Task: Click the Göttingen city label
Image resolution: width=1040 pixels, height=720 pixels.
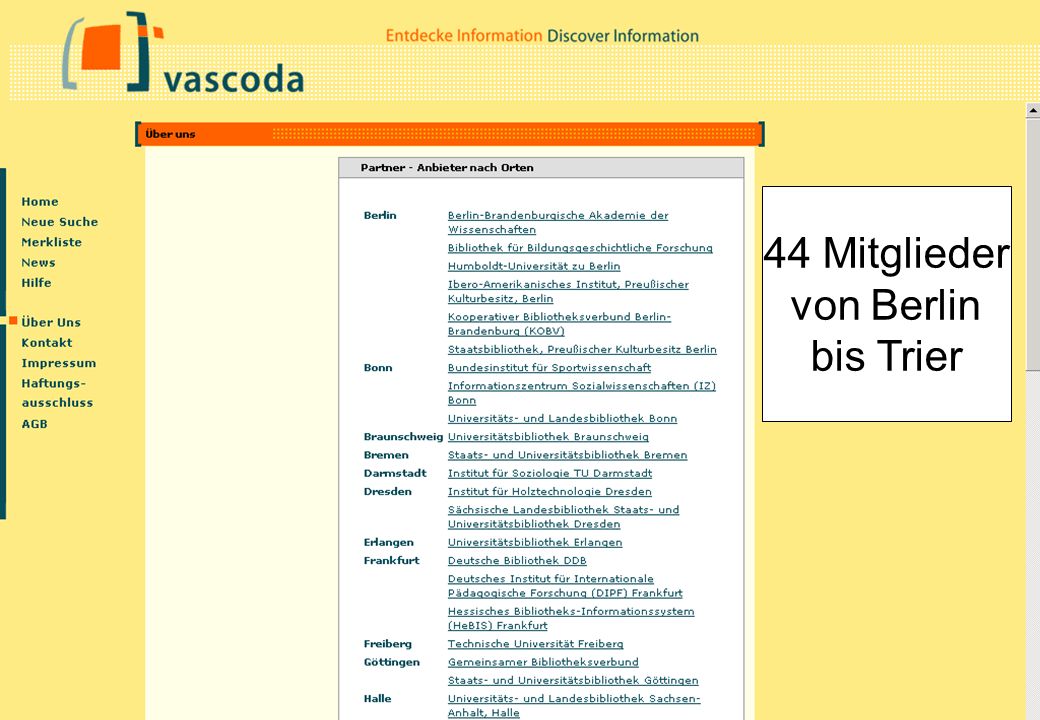Action: click(391, 662)
